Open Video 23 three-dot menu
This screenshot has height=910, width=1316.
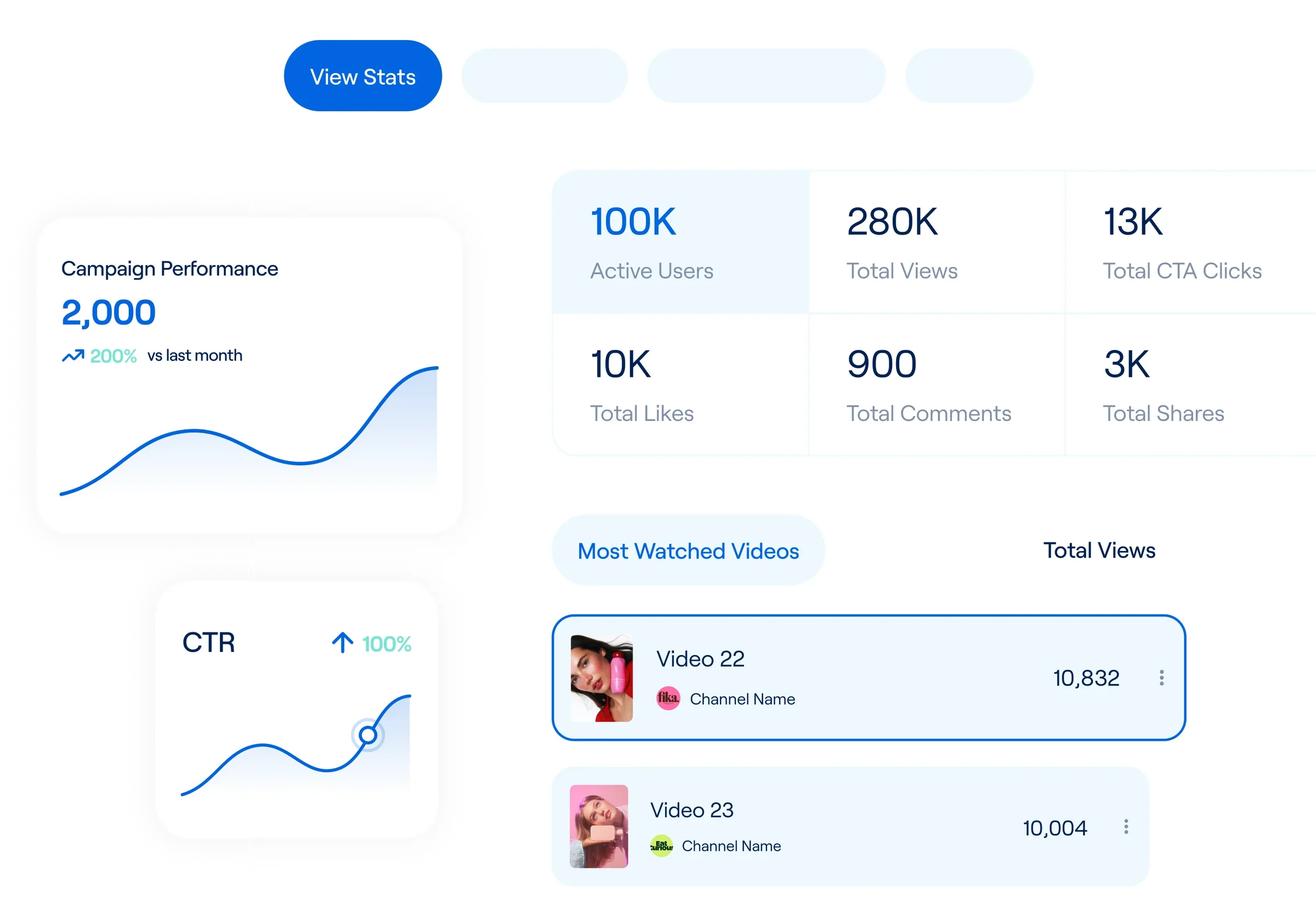(x=1126, y=827)
